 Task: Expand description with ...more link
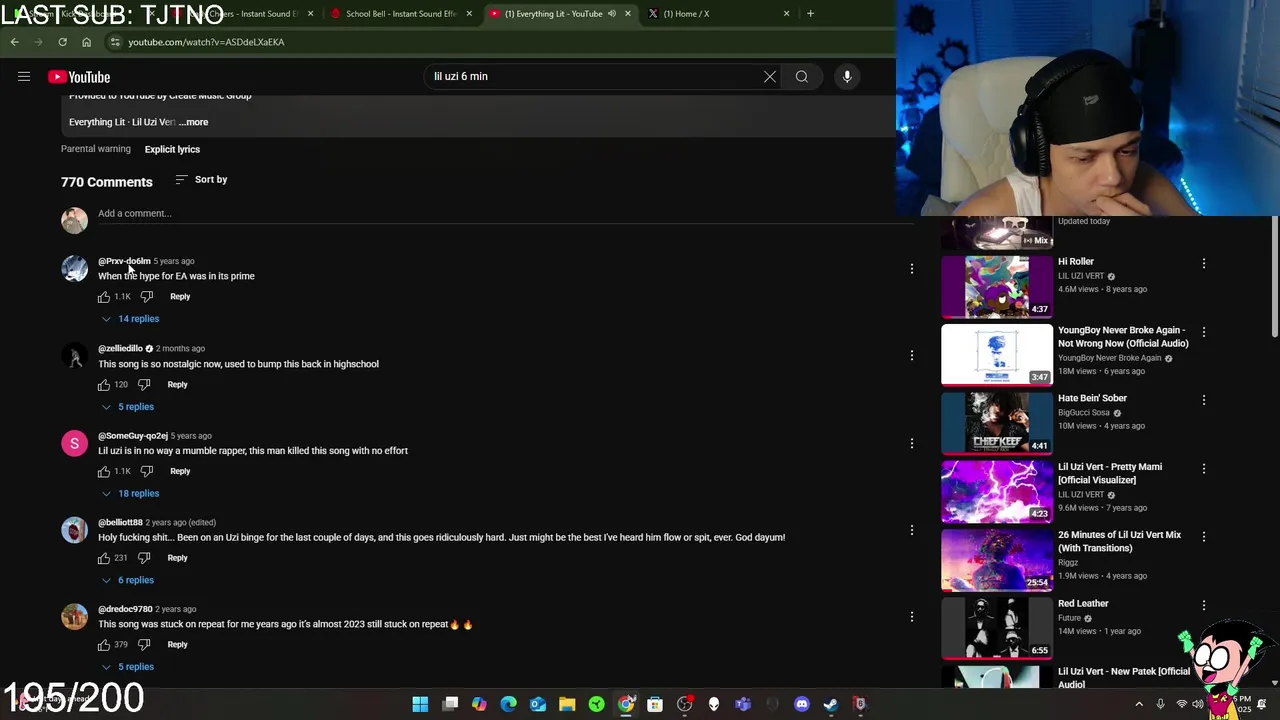(195, 122)
